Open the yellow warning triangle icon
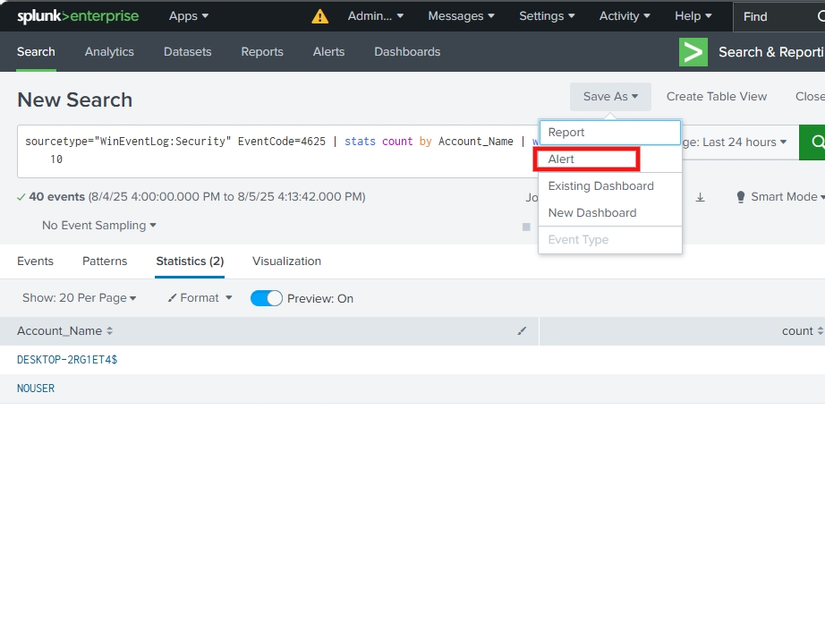Screen dimensions: 825x633 click(320, 17)
